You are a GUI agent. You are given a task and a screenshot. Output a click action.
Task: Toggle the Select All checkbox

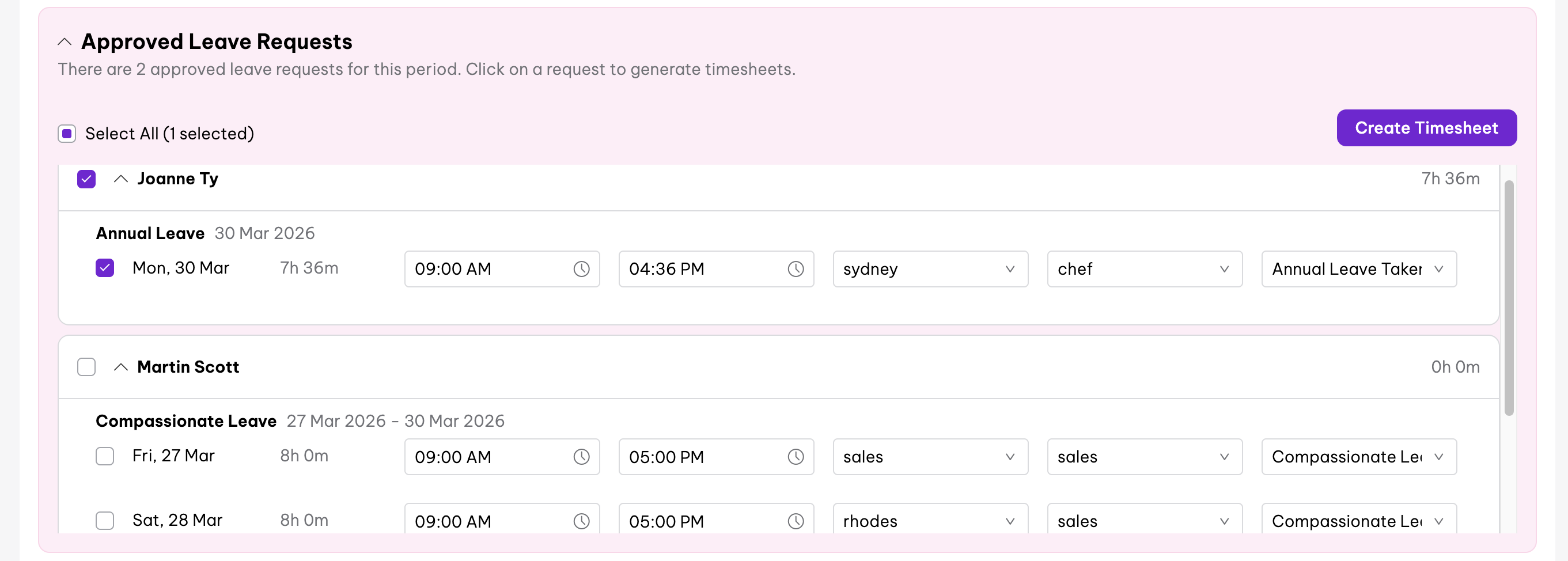(67, 133)
